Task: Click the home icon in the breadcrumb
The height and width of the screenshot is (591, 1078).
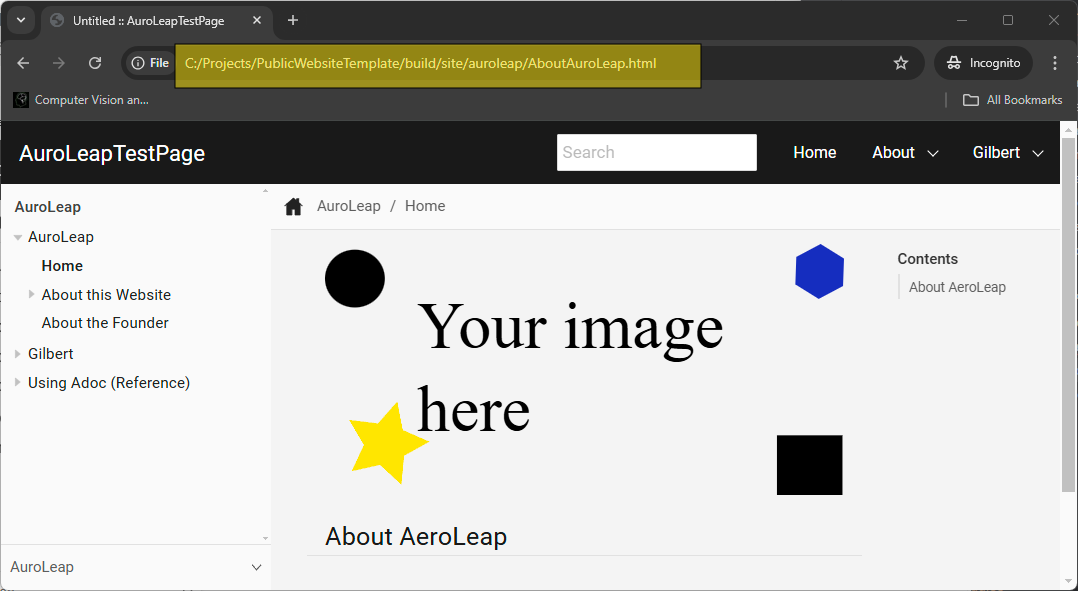Action: tap(293, 206)
